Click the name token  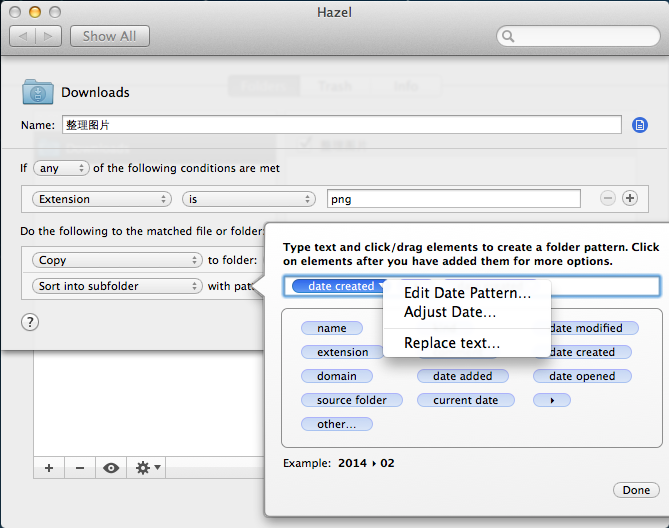(x=332, y=328)
